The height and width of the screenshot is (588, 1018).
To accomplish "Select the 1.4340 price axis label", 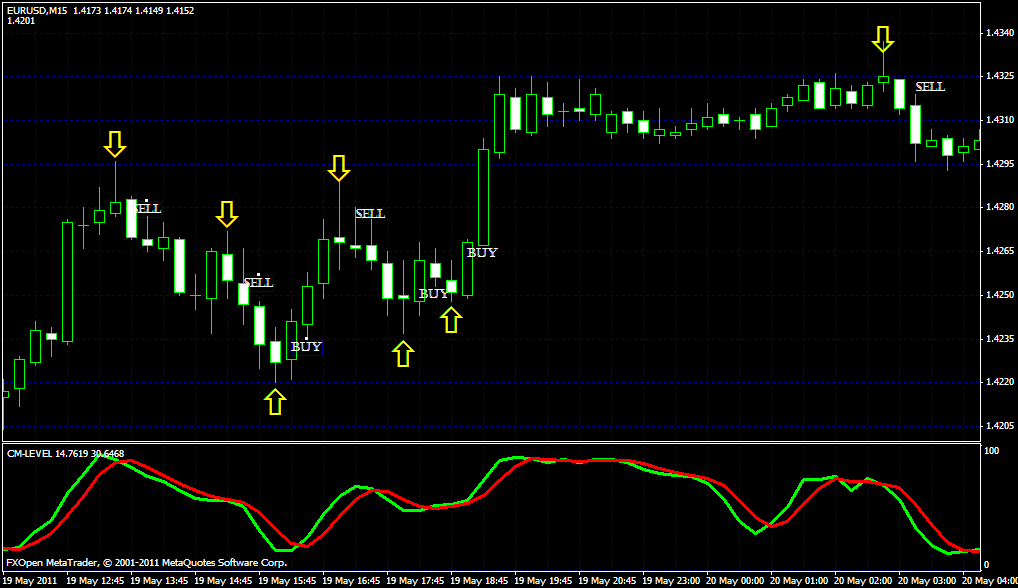I will point(1000,32).
